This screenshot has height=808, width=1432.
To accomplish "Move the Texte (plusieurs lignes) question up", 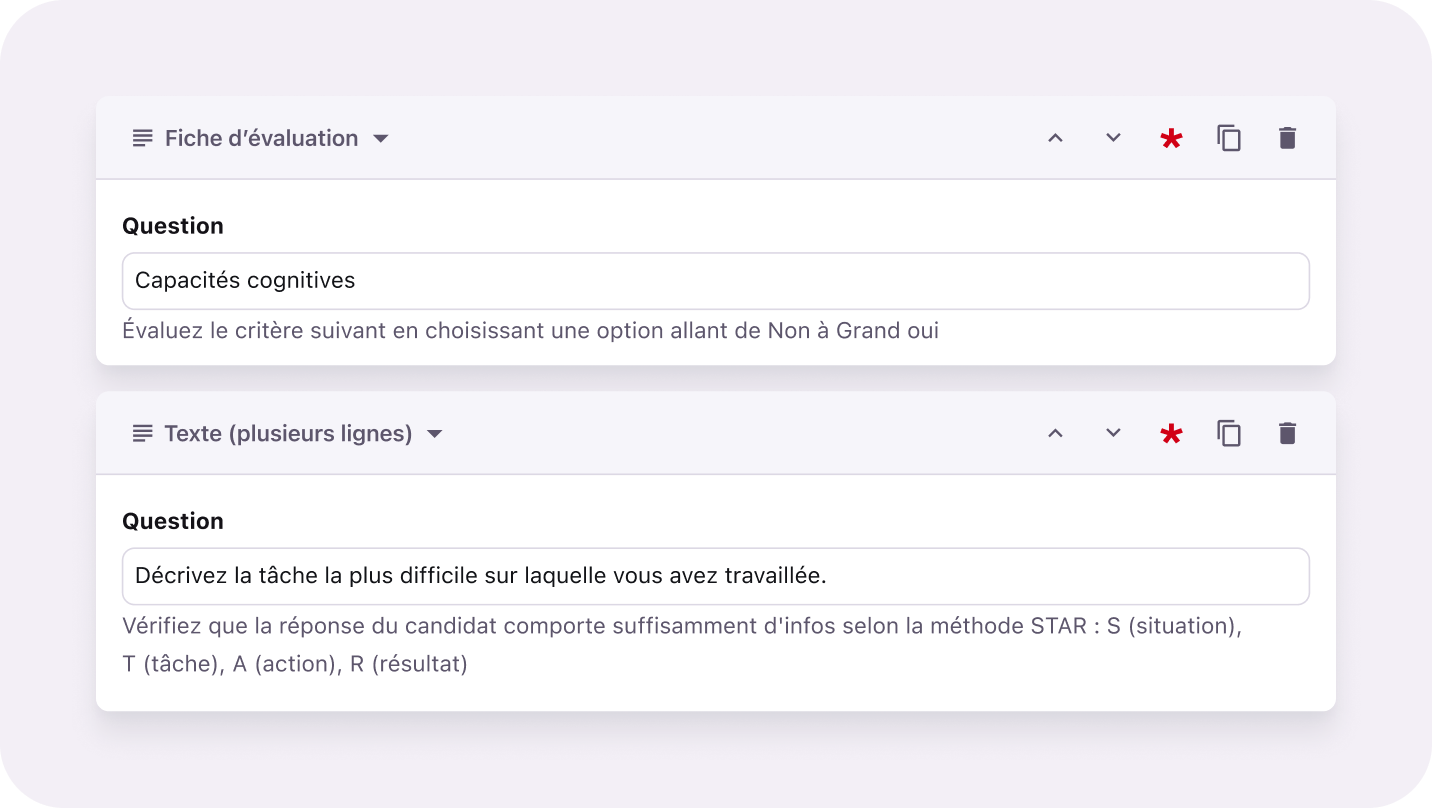I will (1055, 433).
